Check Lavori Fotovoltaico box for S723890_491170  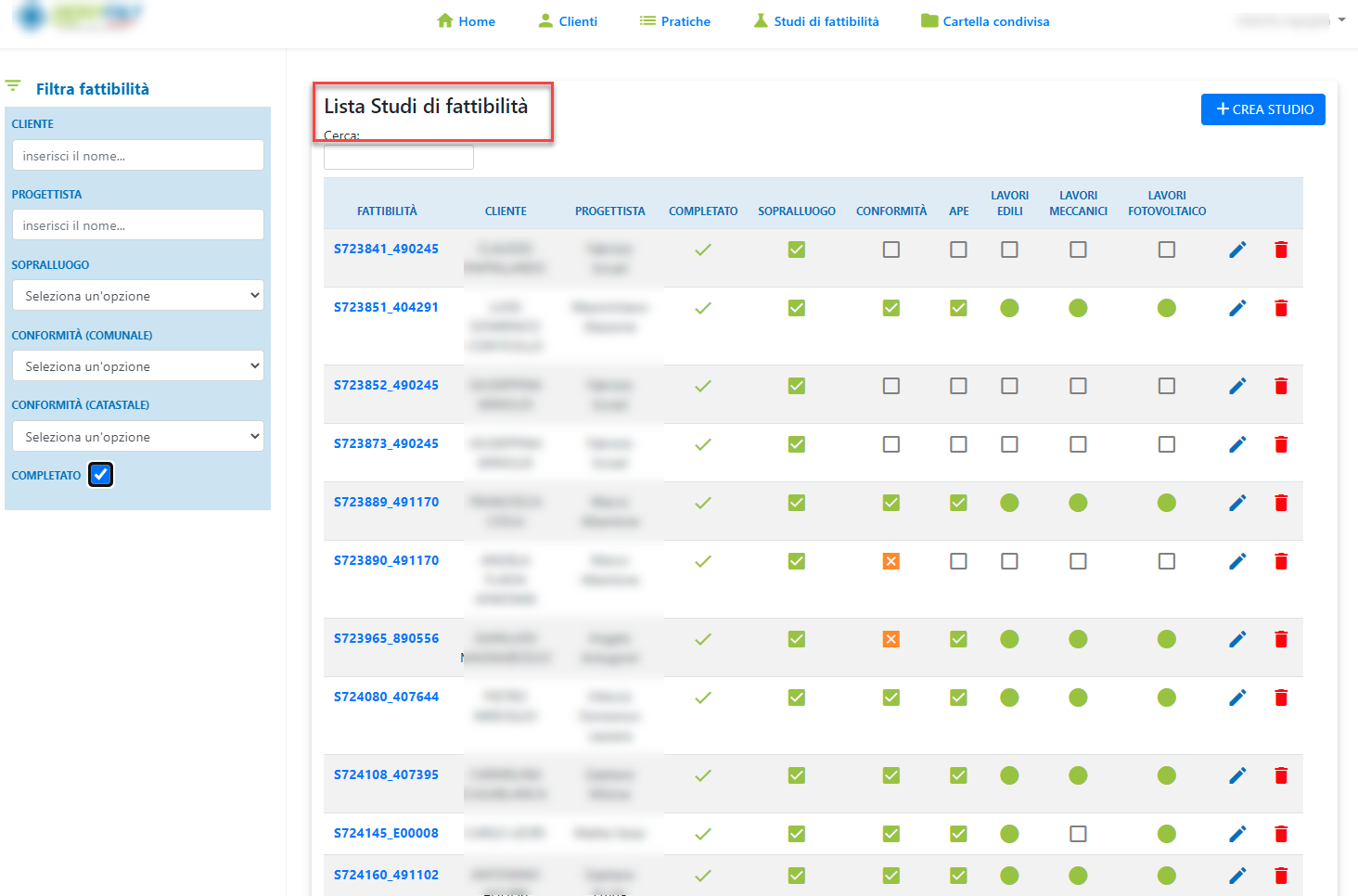pos(1167,561)
